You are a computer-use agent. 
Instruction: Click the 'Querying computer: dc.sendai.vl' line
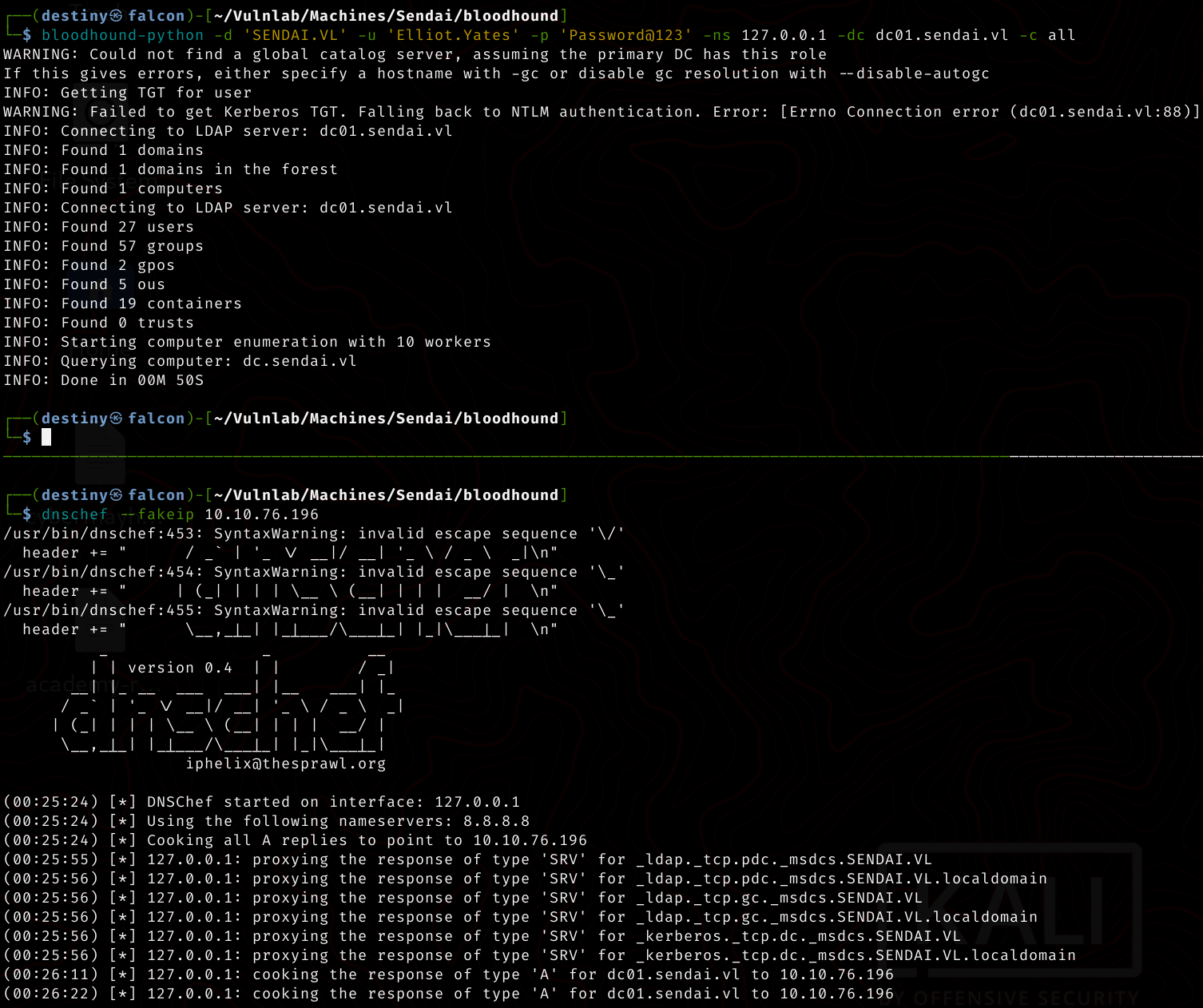180,361
